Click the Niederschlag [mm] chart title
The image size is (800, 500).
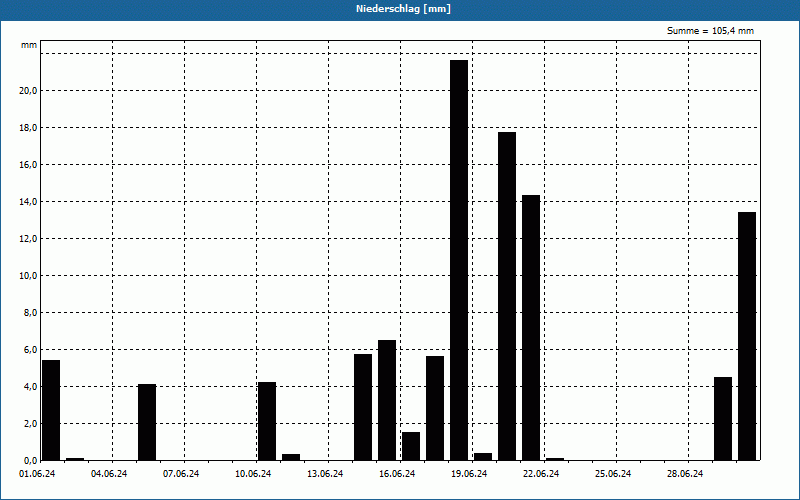click(403, 9)
